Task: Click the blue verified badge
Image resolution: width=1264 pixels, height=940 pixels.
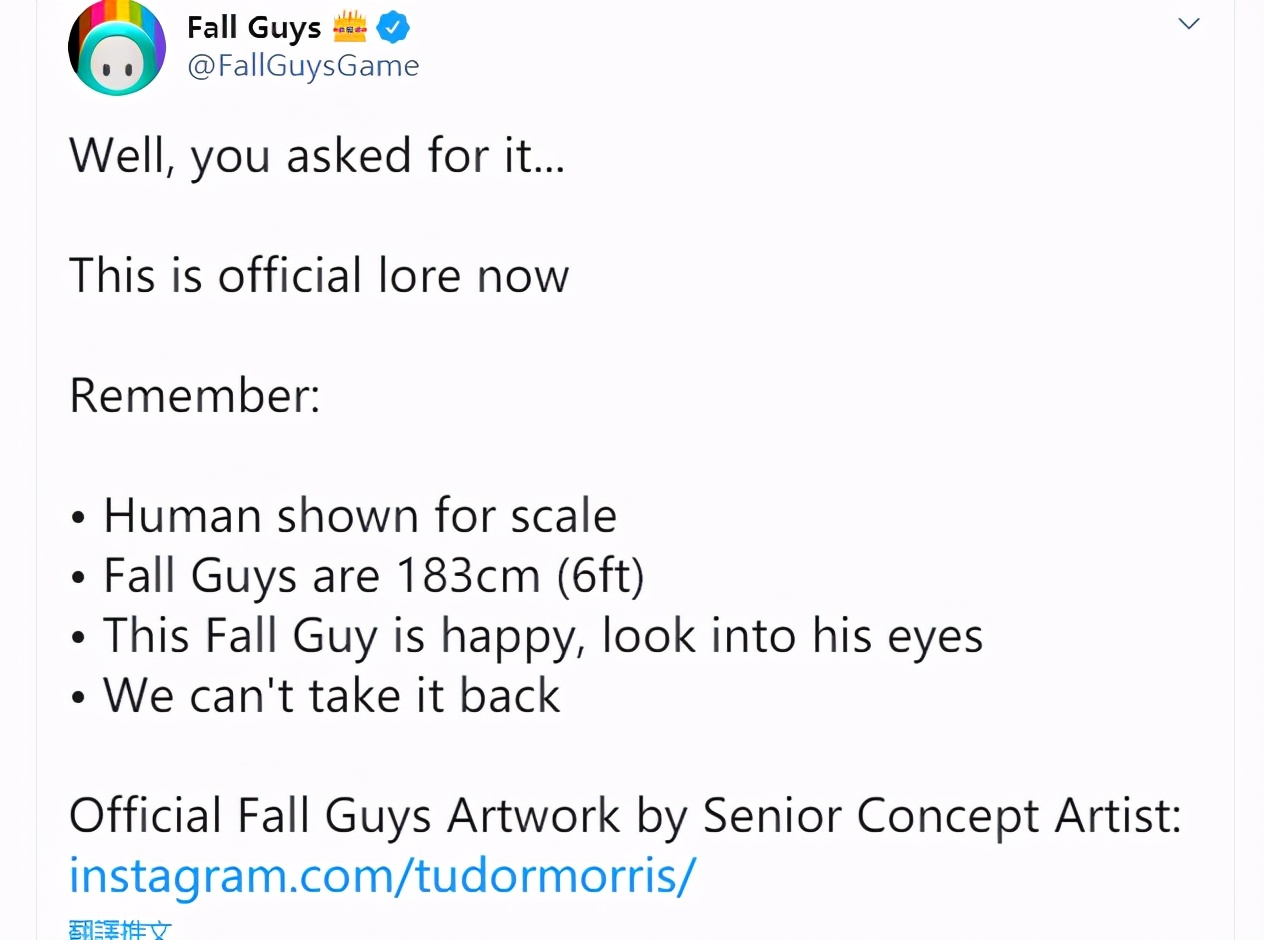Action: coord(393,28)
